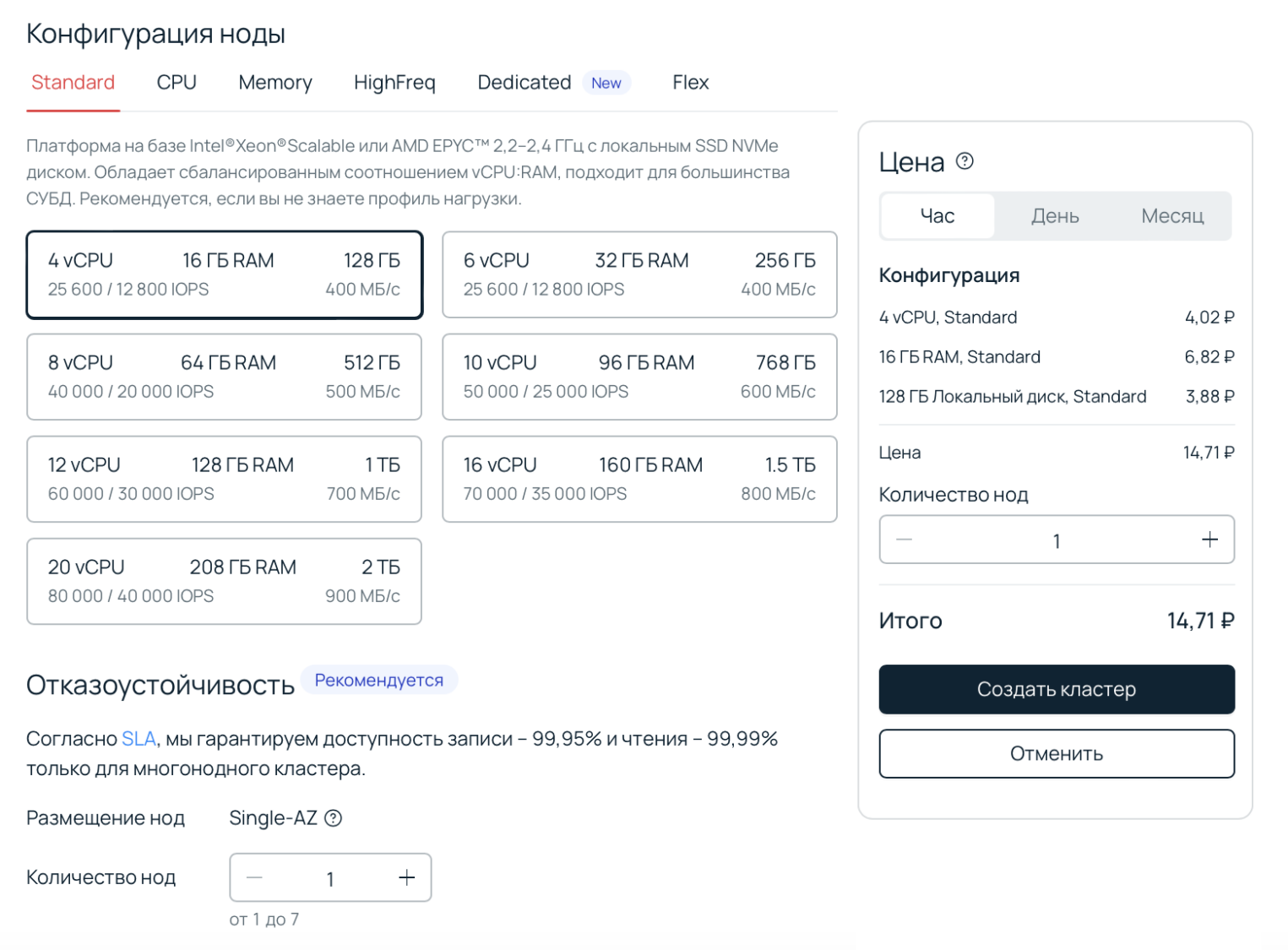
Task: Choose the 6 vCPU 32 ГБ RAM configuration
Action: [639, 275]
